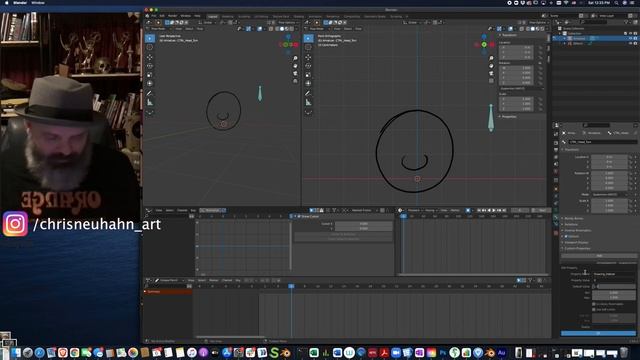Viewport: 640px width, 360px height.
Task: Click the green Y axis gizmo in right viewport
Action: pyautogui.click(x=484, y=44)
